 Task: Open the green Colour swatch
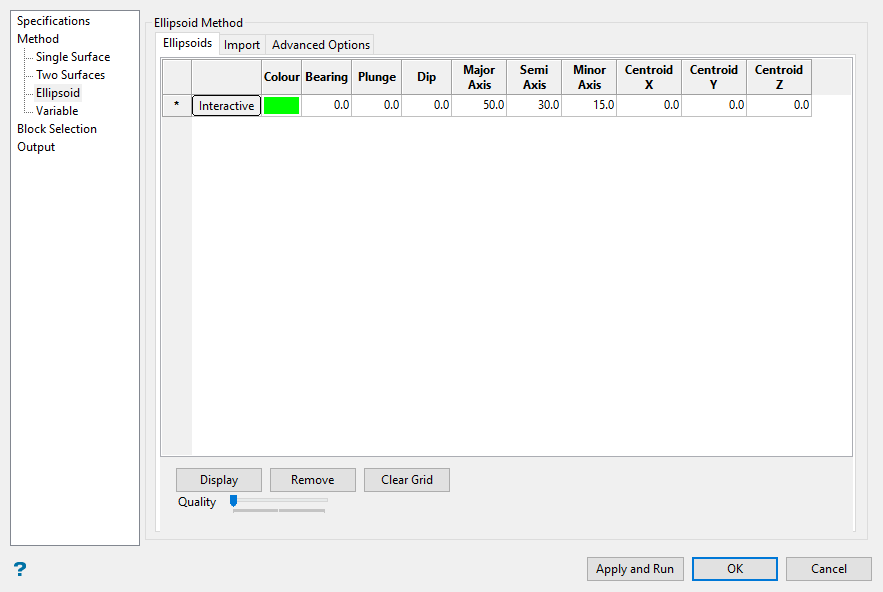tap(282, 105)
